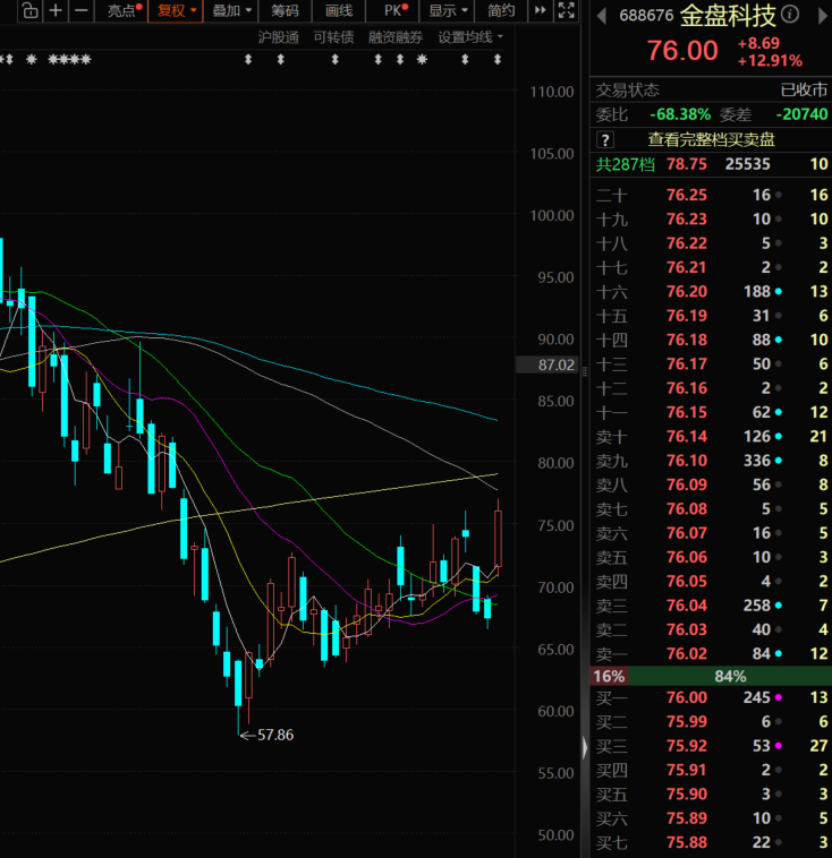
Task: Click the stock code 688676
Action: click(x=646, y=15)
